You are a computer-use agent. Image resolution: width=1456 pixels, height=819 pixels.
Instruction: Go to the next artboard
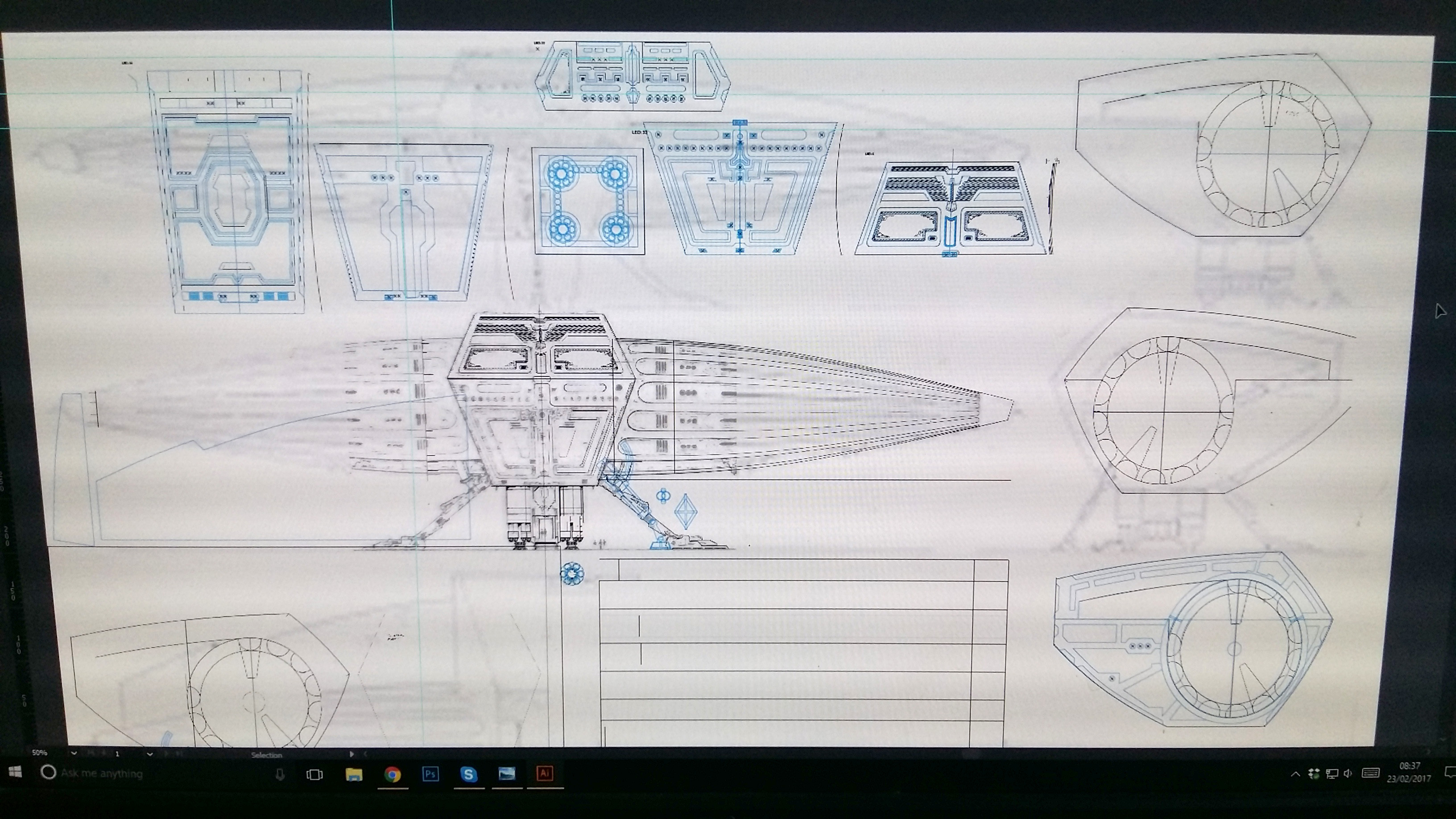[x=166, y=754]
